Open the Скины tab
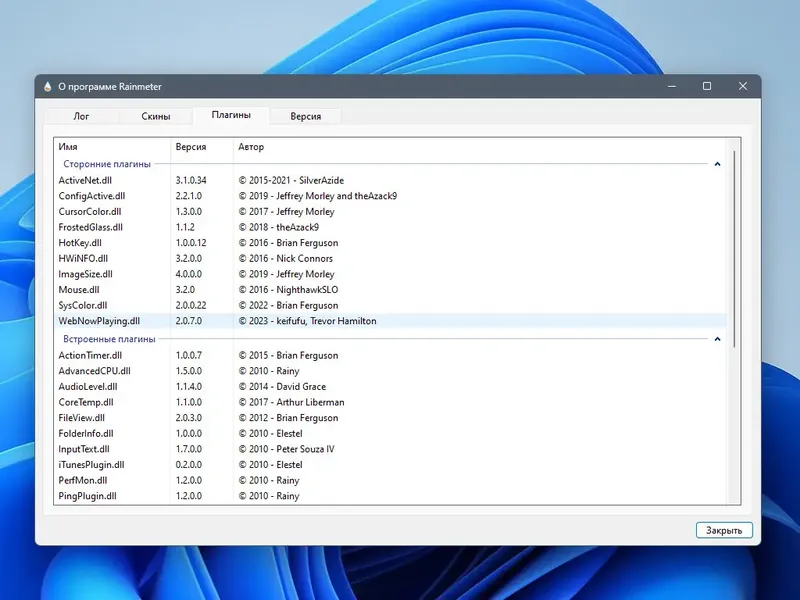This screenshot has height=600, width=800. [x=156, y=116]
